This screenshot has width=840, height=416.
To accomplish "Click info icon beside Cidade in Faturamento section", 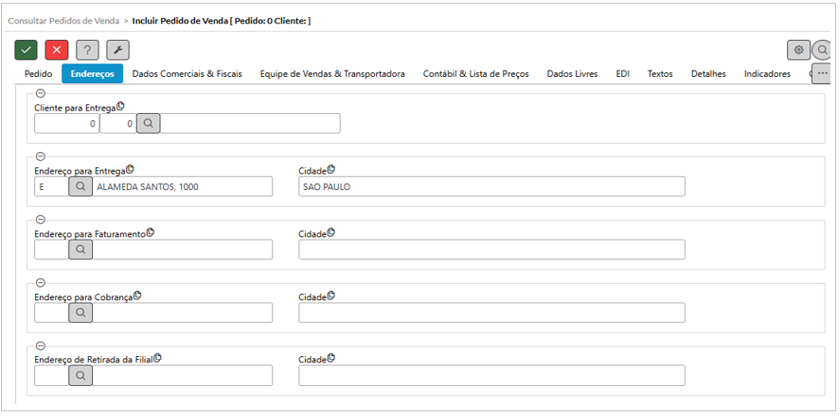I will [331, 232].
